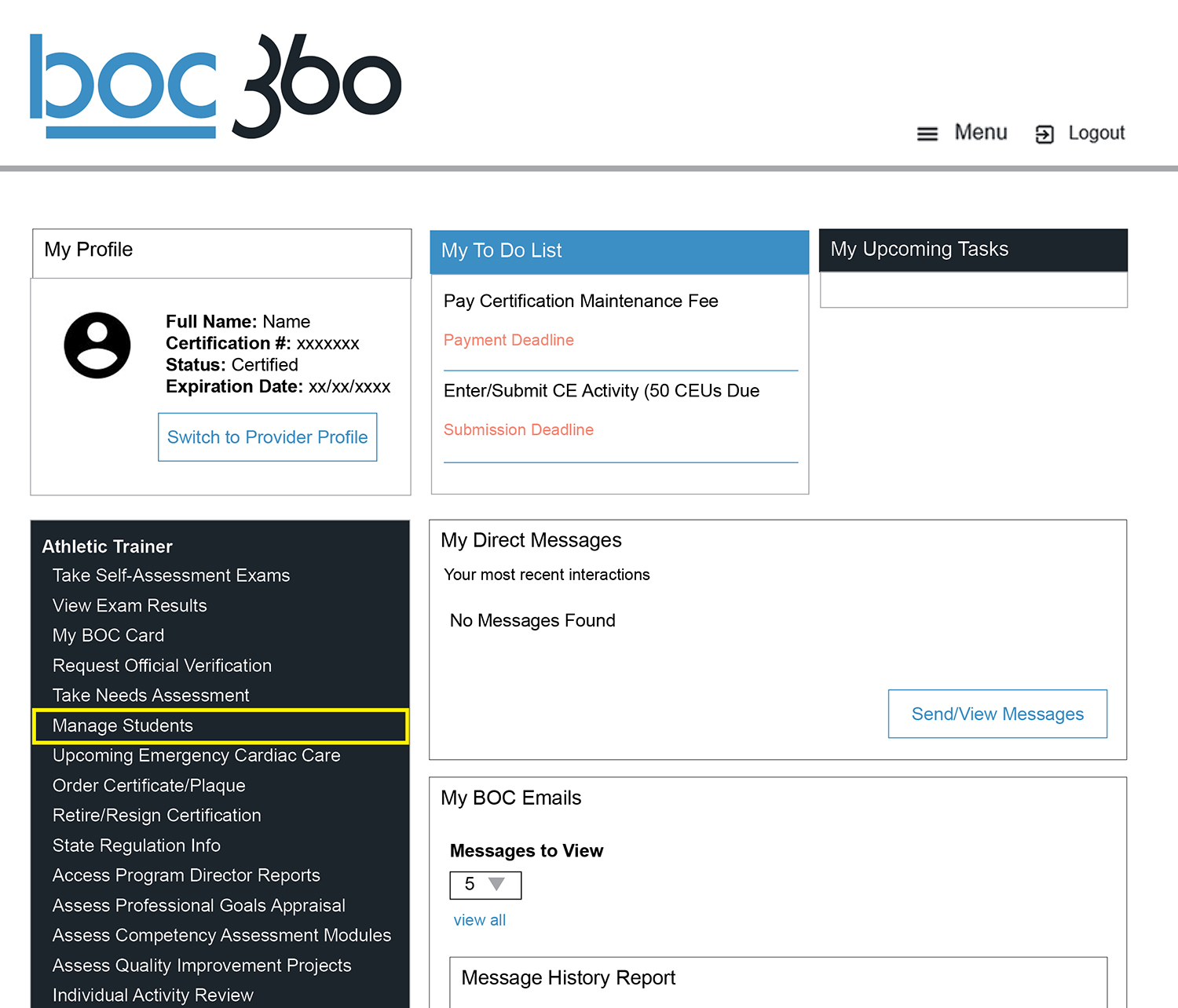Select My BOC Card
The image size is (1178, 1008).
tap(108, 635)
